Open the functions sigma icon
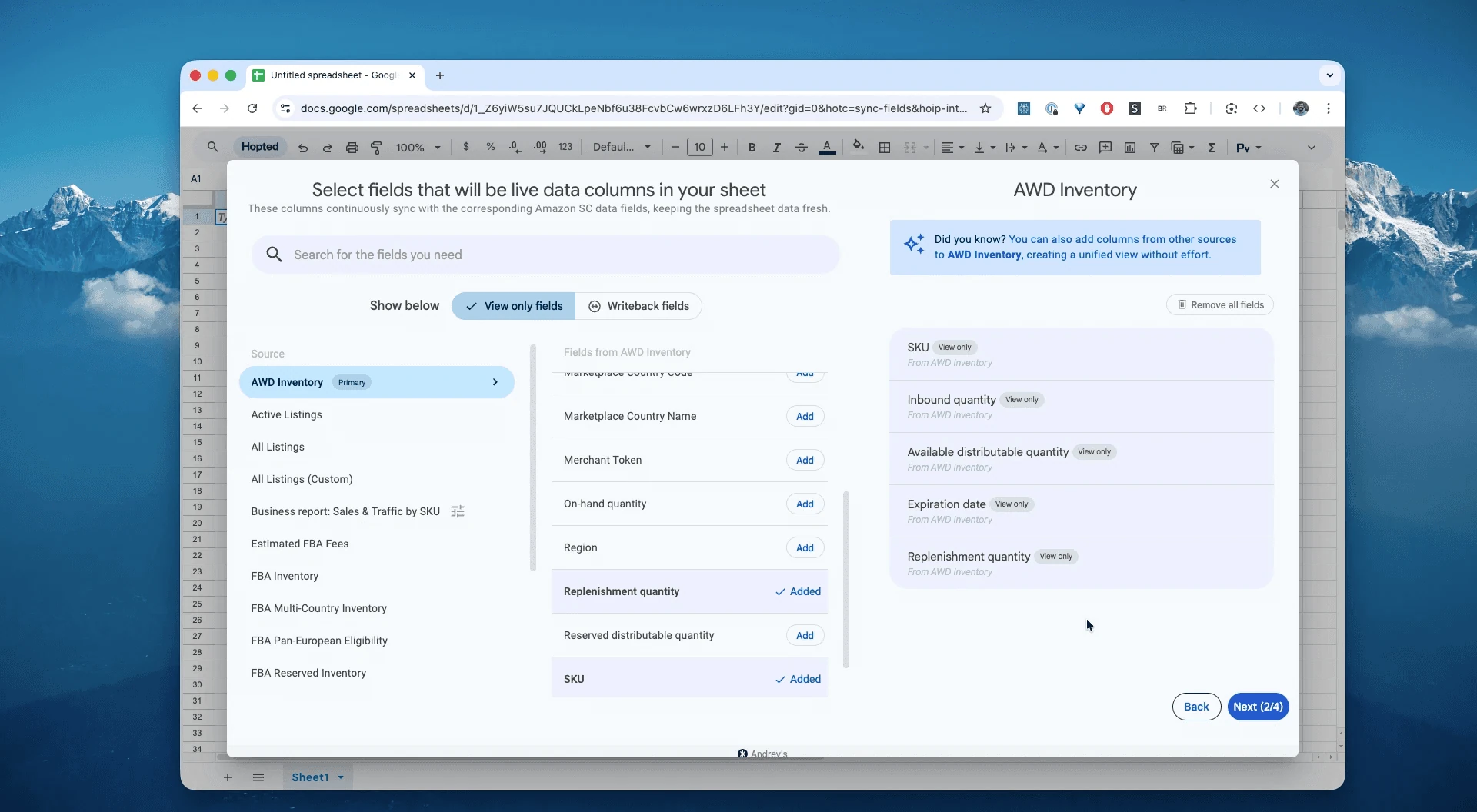Viewport: 1477px width, 812px height. pyautogui.click(x=1212, y=148)
